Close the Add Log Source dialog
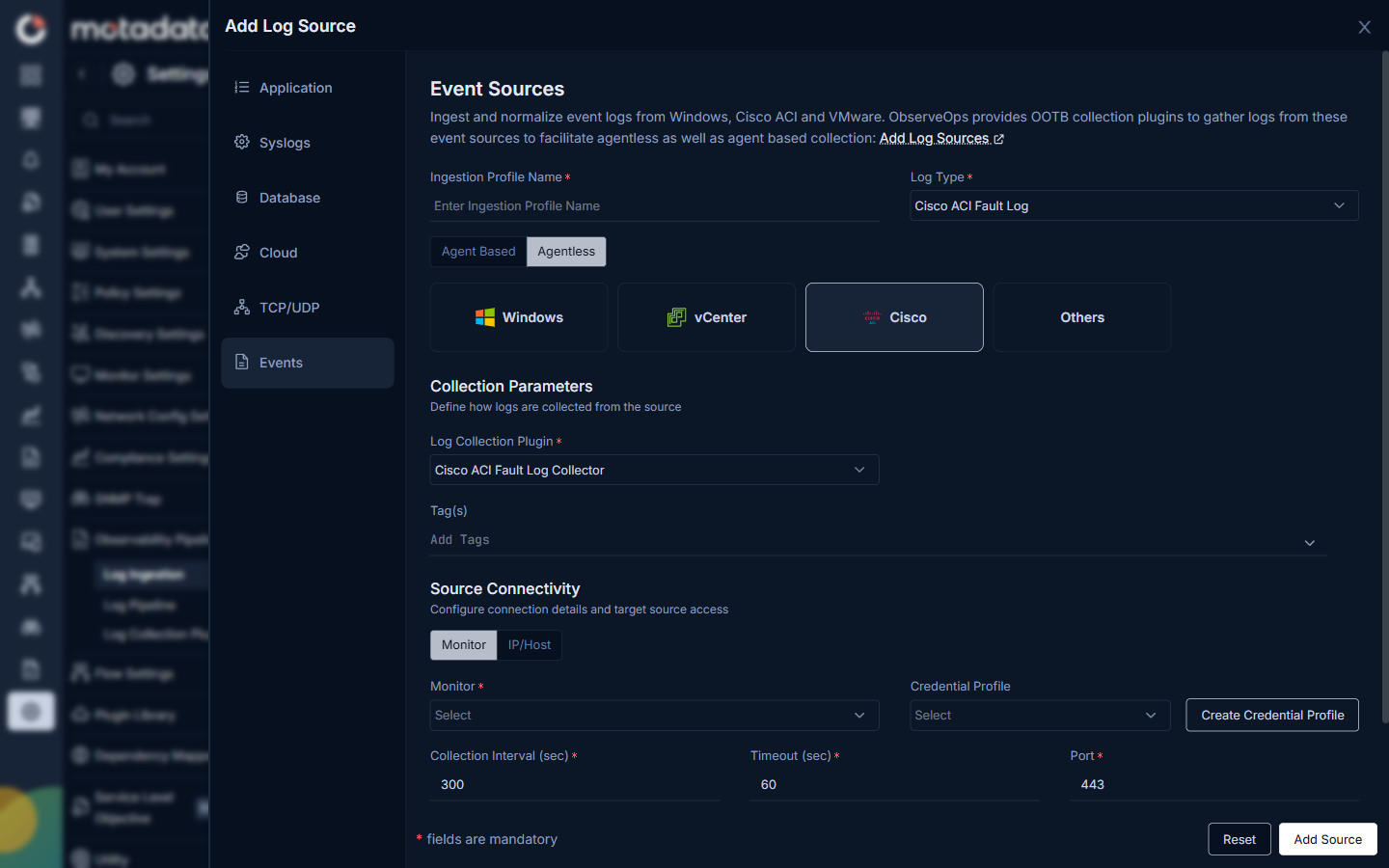This screenshot has width=1389, height=868. 1364,27
